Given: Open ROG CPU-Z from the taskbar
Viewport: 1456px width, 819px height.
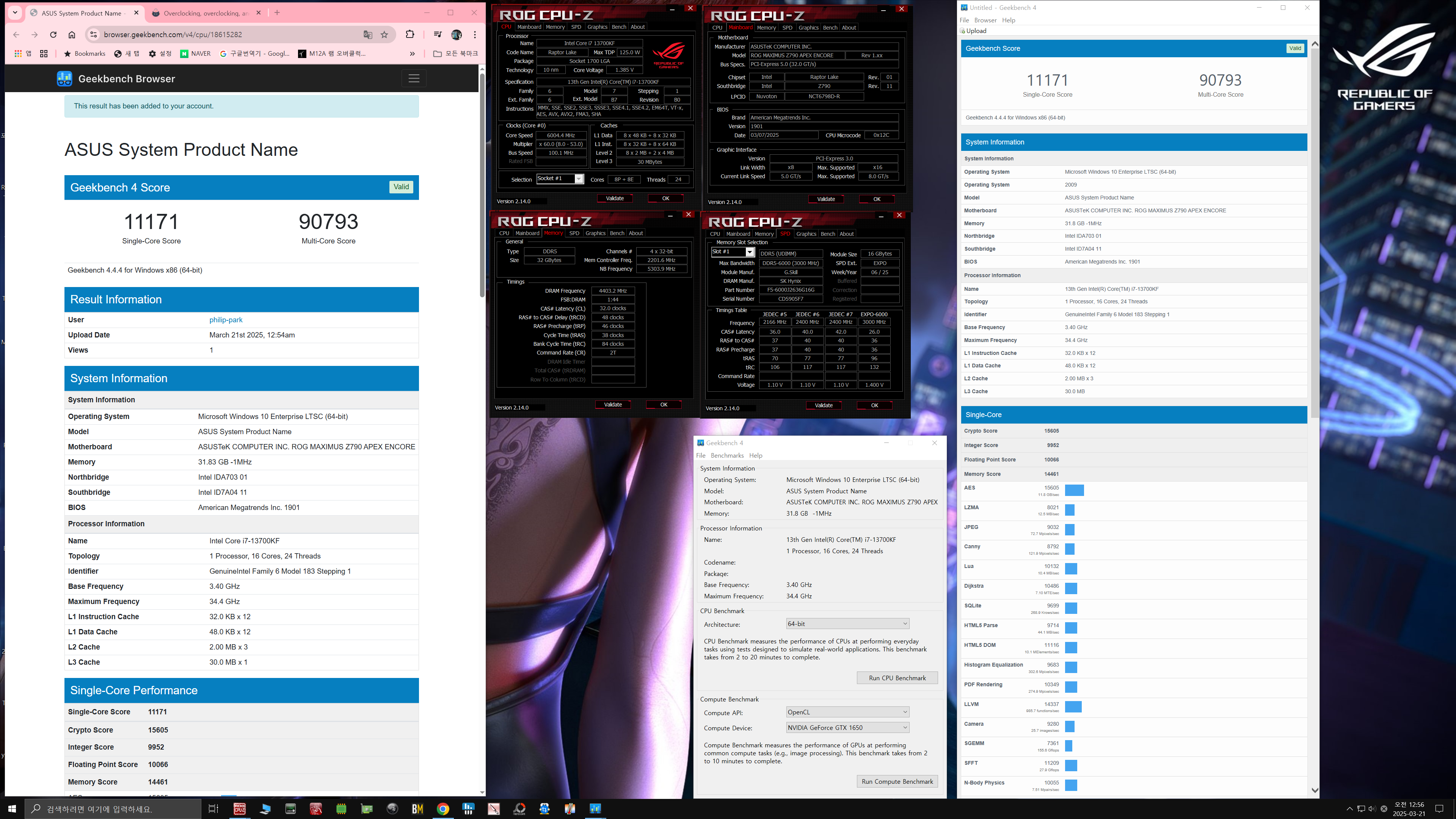Looking at the screenshot, I should pos(240,809).
